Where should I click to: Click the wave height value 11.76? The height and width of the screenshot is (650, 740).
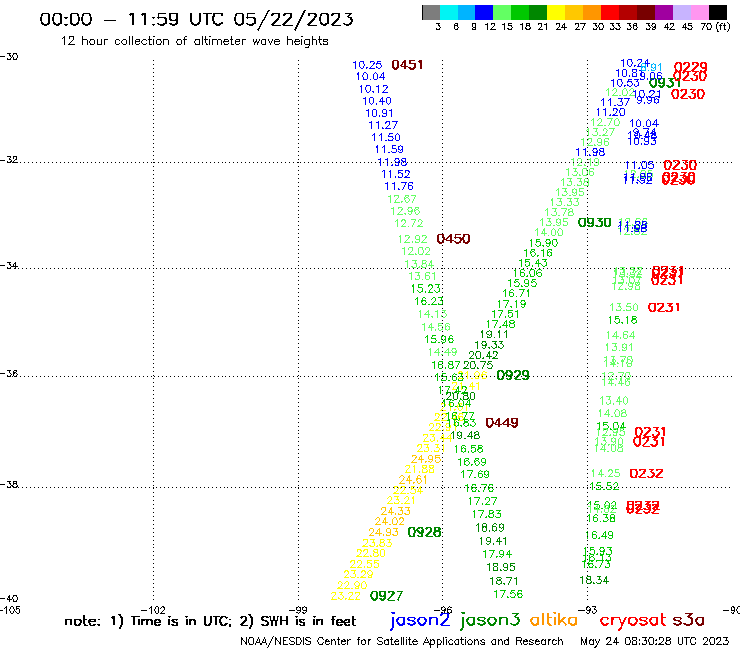point(399,186)
